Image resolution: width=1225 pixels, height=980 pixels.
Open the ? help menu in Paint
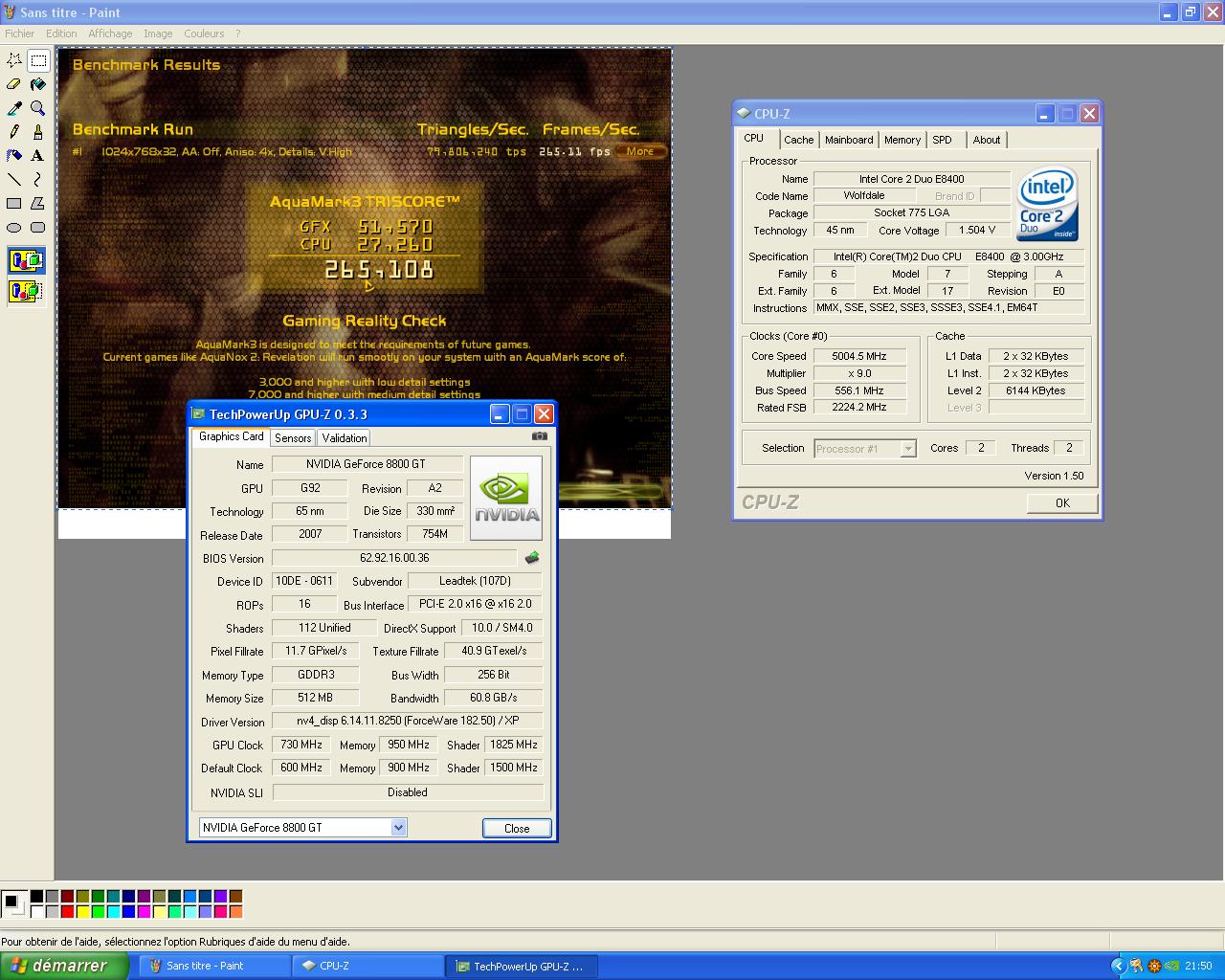click(237, 33)
